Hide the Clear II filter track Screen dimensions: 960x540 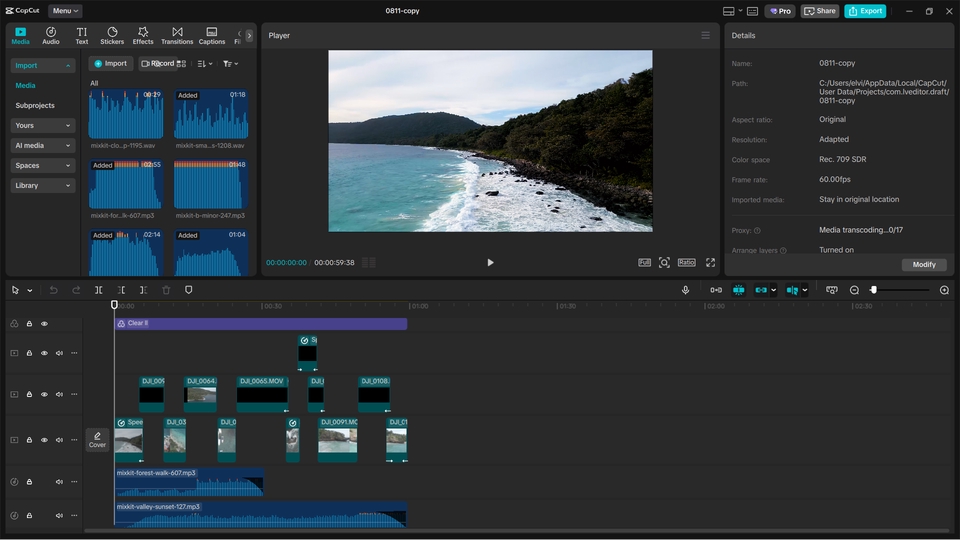point(44,324)
